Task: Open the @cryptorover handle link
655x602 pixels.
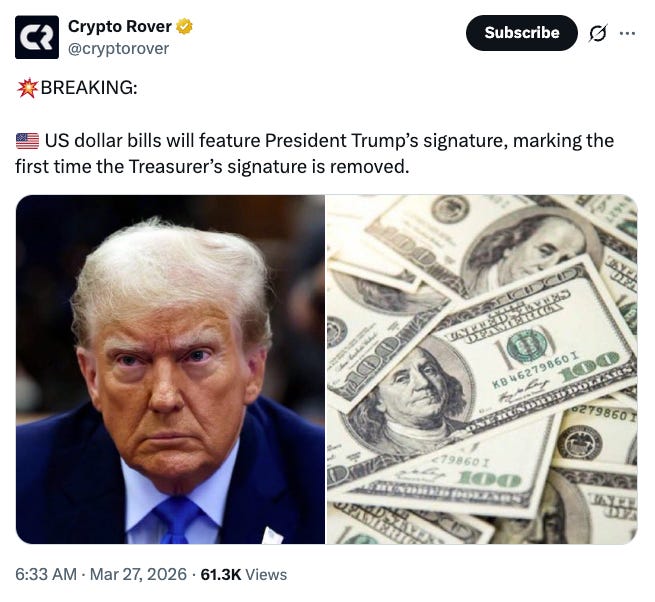Action: 119,48
